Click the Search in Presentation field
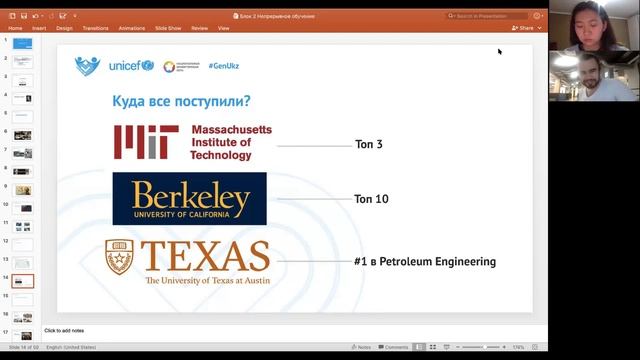Viewport: 640px width, 360px height. click(487, 16)
